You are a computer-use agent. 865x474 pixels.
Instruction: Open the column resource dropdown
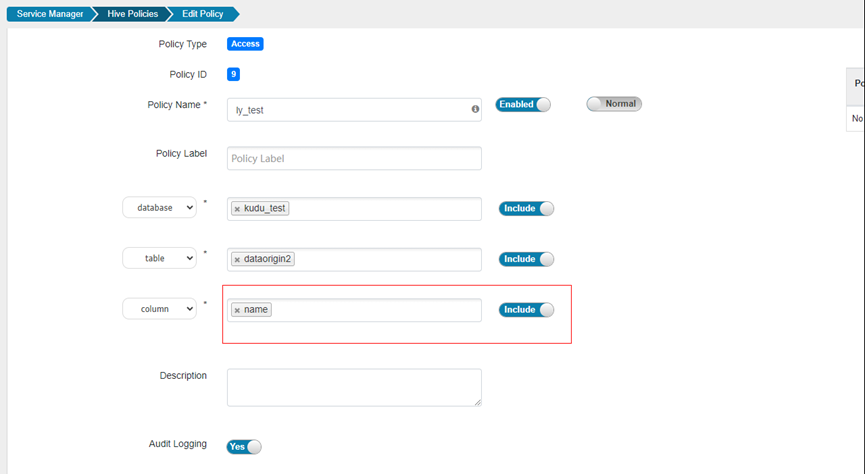pos(160,309)
